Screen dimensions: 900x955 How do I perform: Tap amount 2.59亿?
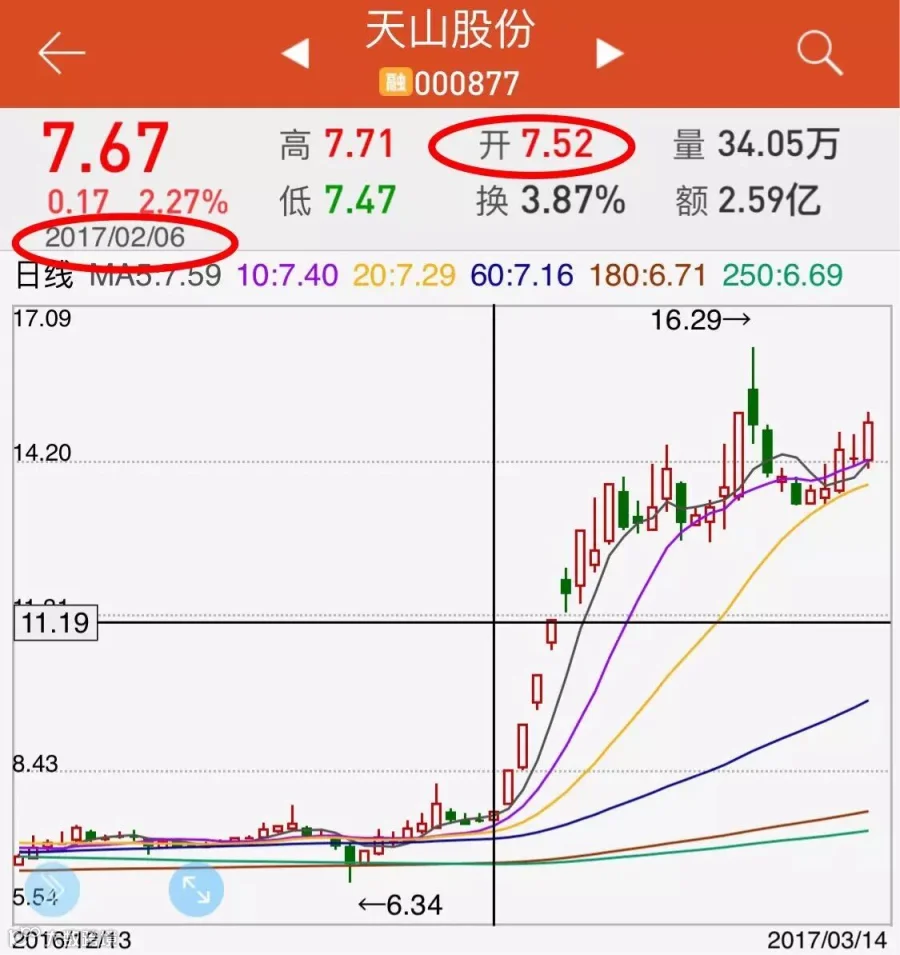click(x=769, y=200)
